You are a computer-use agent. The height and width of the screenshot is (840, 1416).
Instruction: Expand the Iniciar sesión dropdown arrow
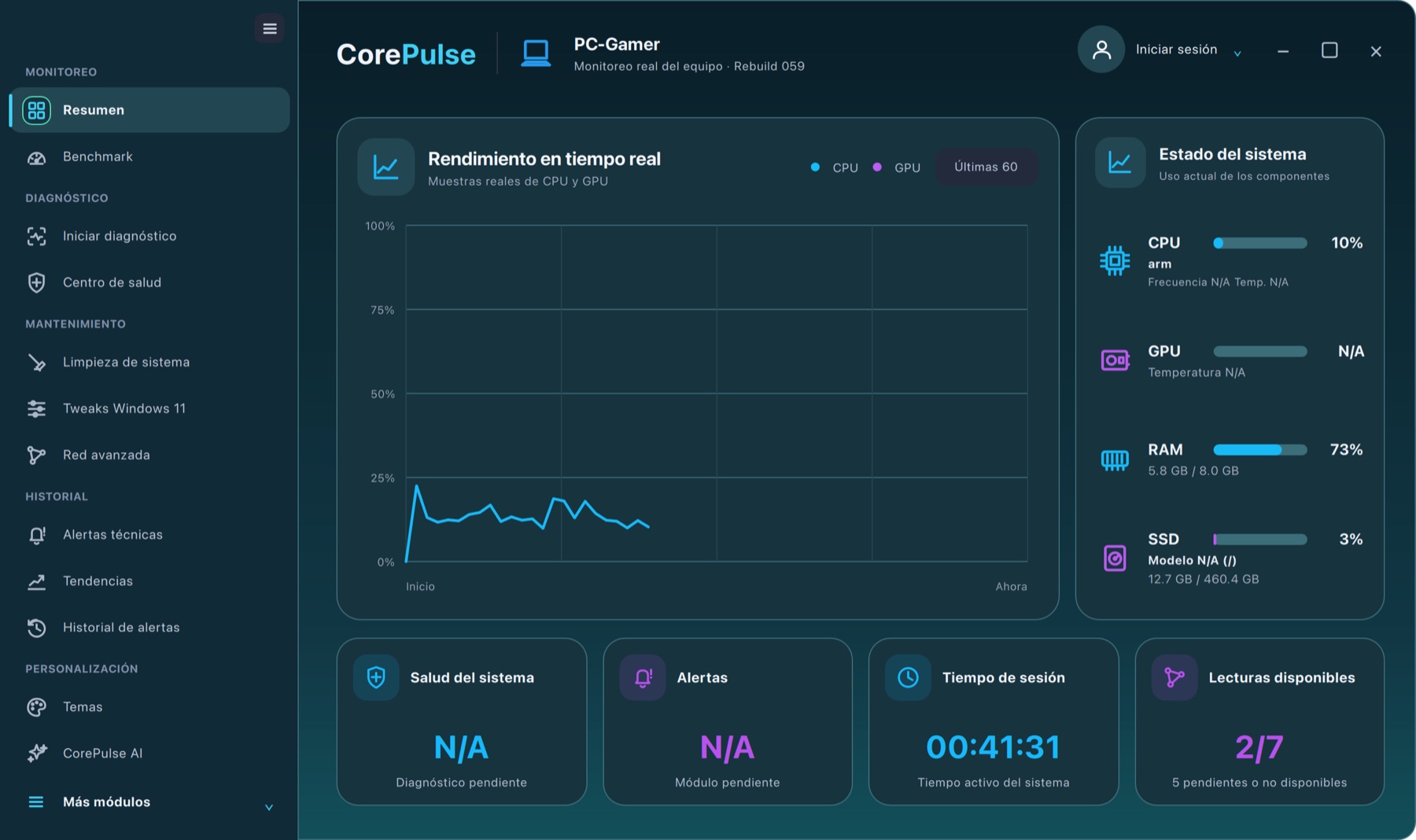tap(1237, 53)
